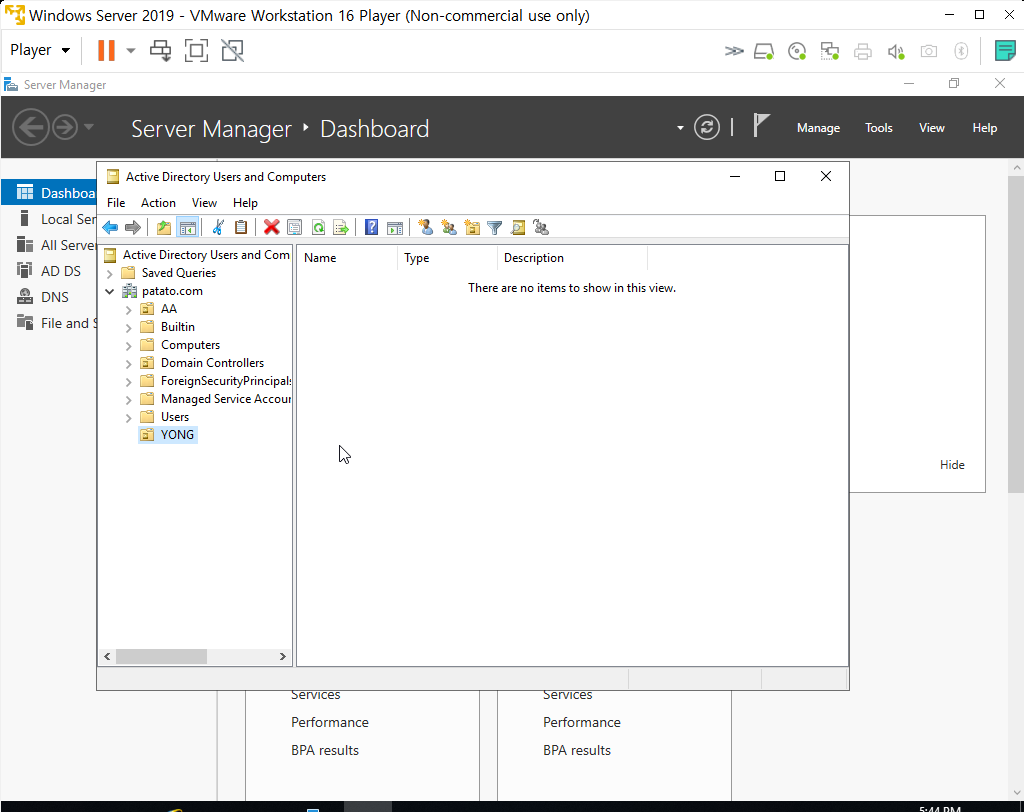Click the Filter funnel icon
The height and width of the screenshot is (812, 1024).
(495, 227)
